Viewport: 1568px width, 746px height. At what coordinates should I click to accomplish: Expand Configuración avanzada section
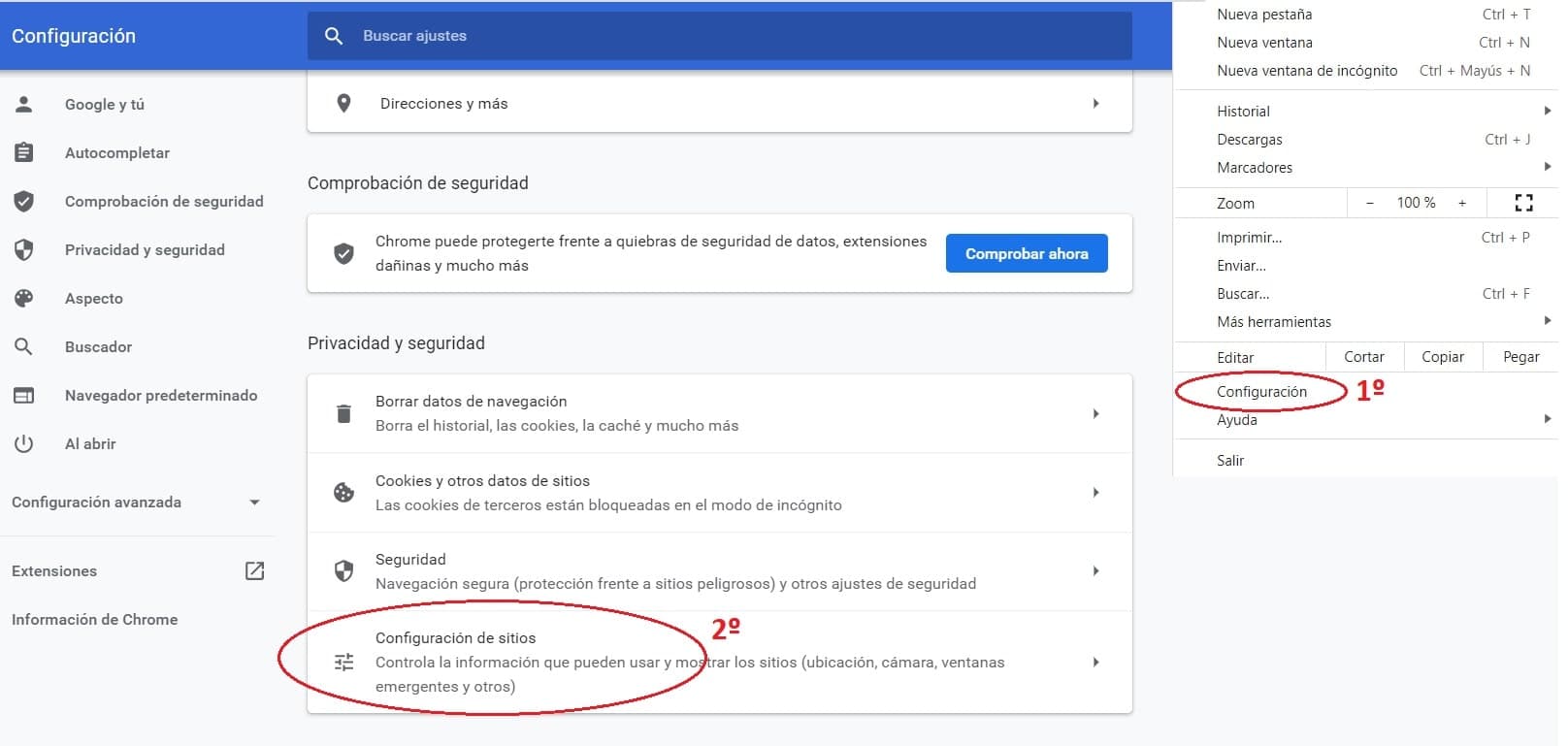254,503
